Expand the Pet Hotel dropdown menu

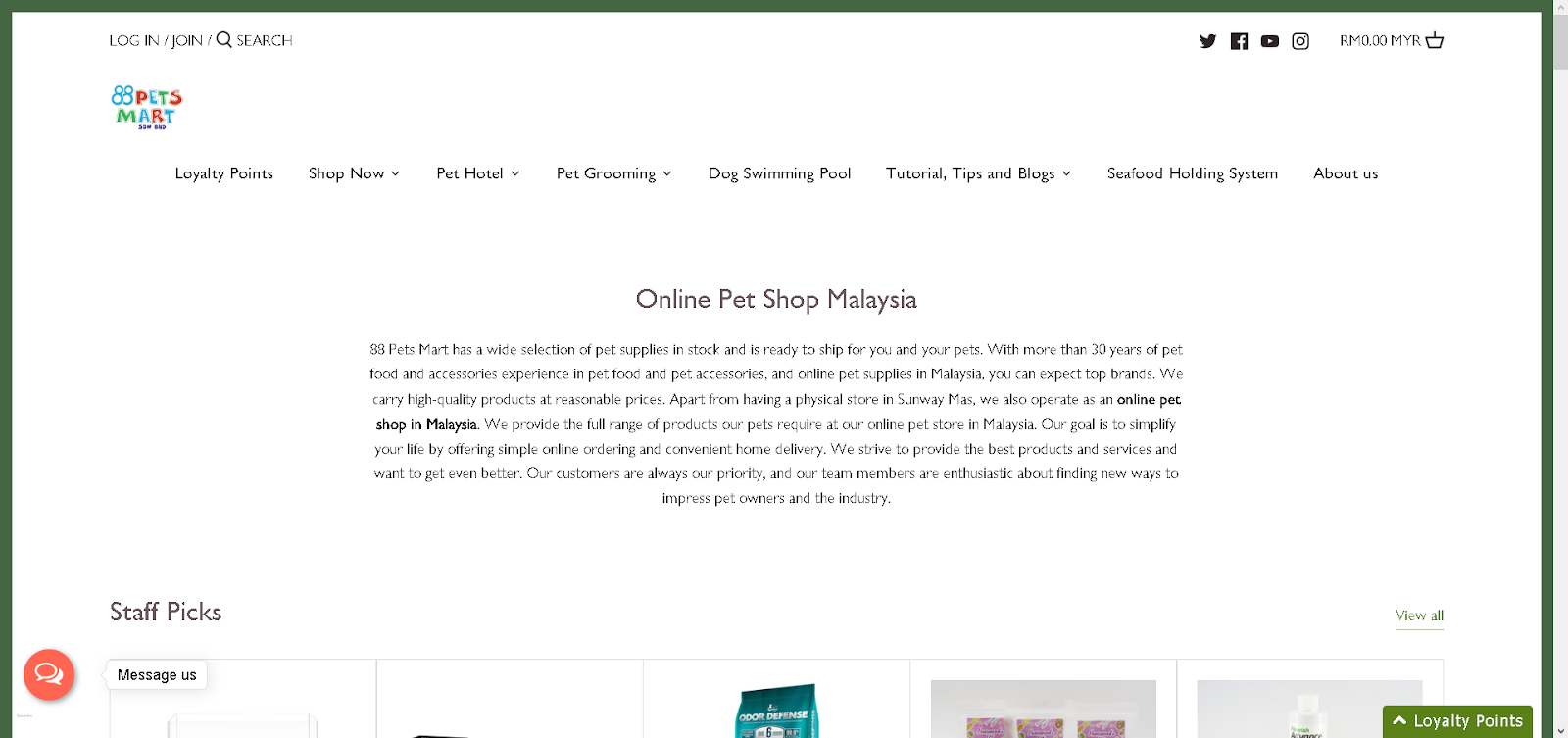478,173
